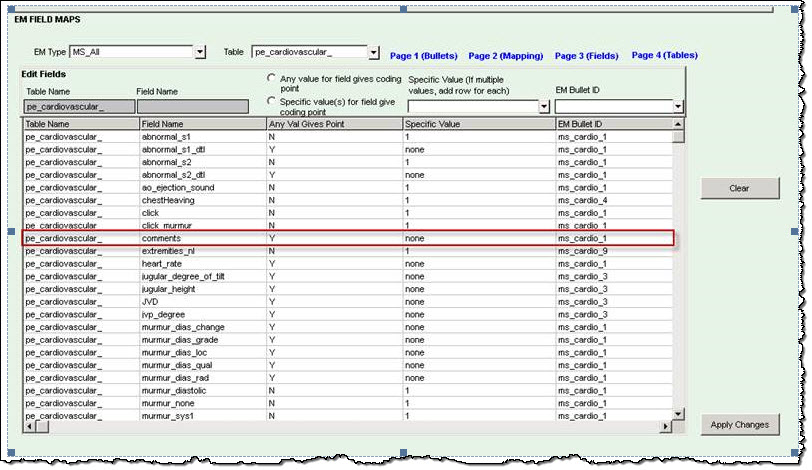812x470 pixels.
Task: Select the murmur_dias_grade field cell
Action: coord(203,340)
